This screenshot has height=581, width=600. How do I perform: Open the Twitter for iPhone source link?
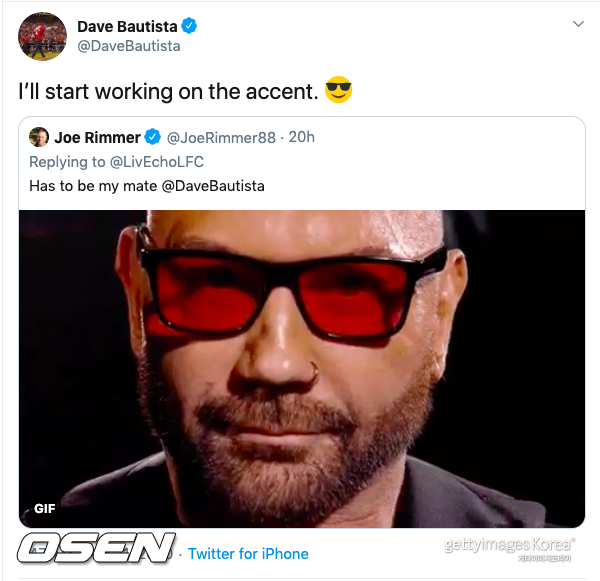point(248,553)
